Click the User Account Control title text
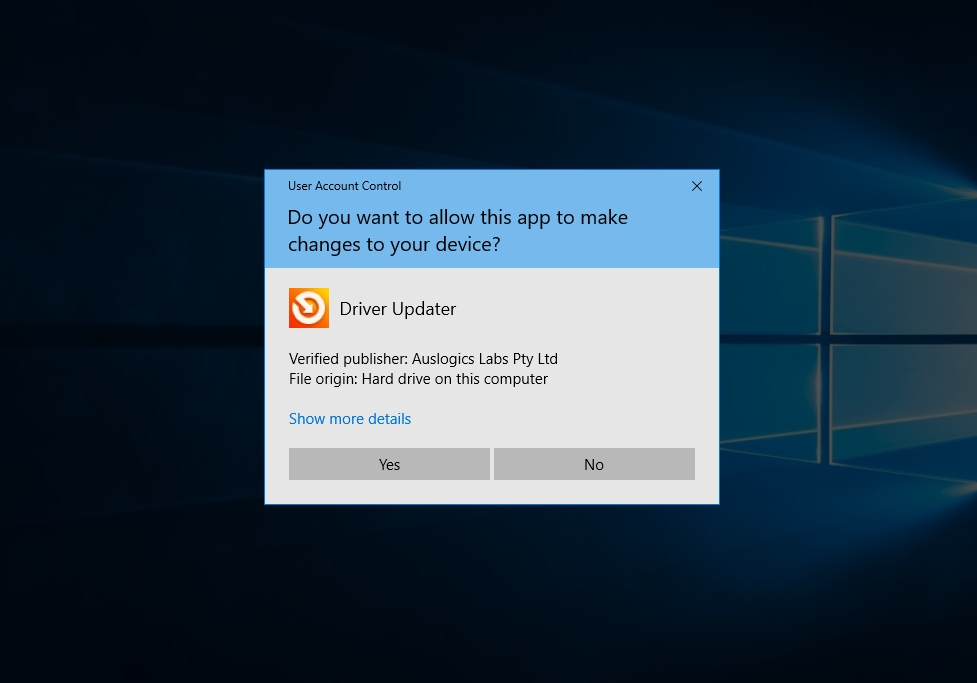The height and width of the screenshot is (683, 977). (344, 186)
